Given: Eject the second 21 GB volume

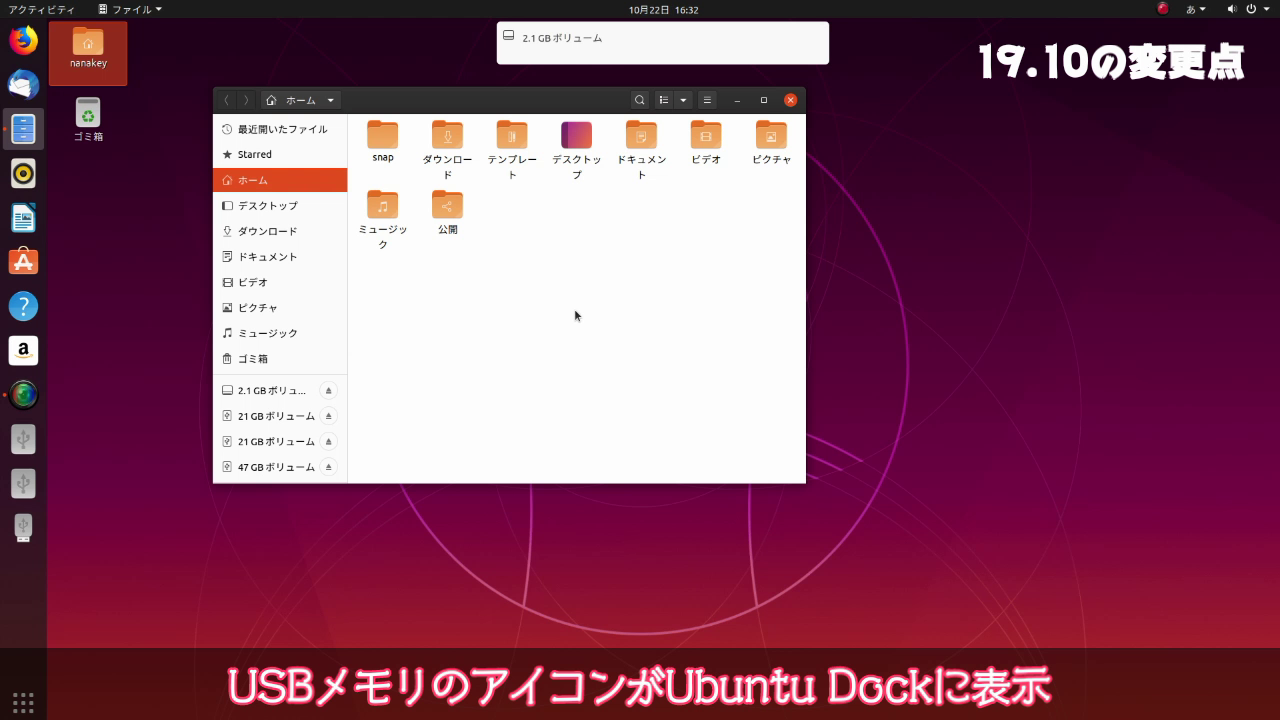Looking at the screenshot, I should [x=329, y=441].
